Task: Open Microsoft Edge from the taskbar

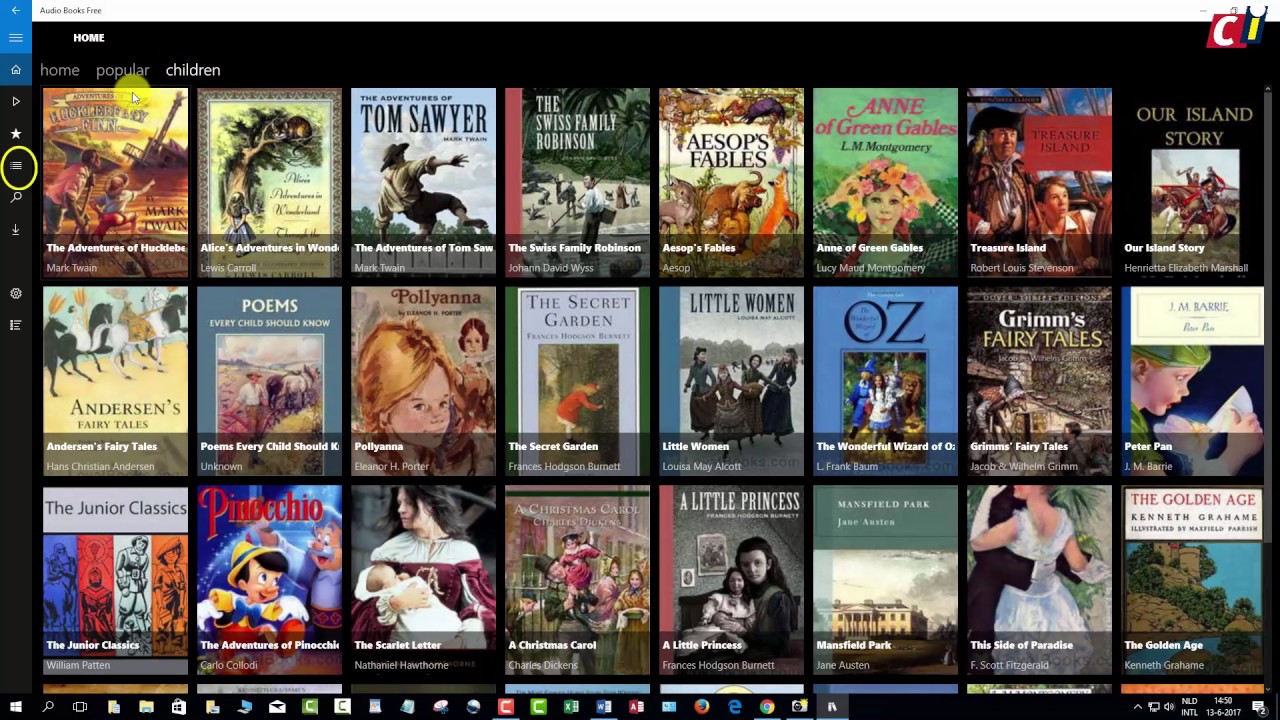Action: point(734,707)
